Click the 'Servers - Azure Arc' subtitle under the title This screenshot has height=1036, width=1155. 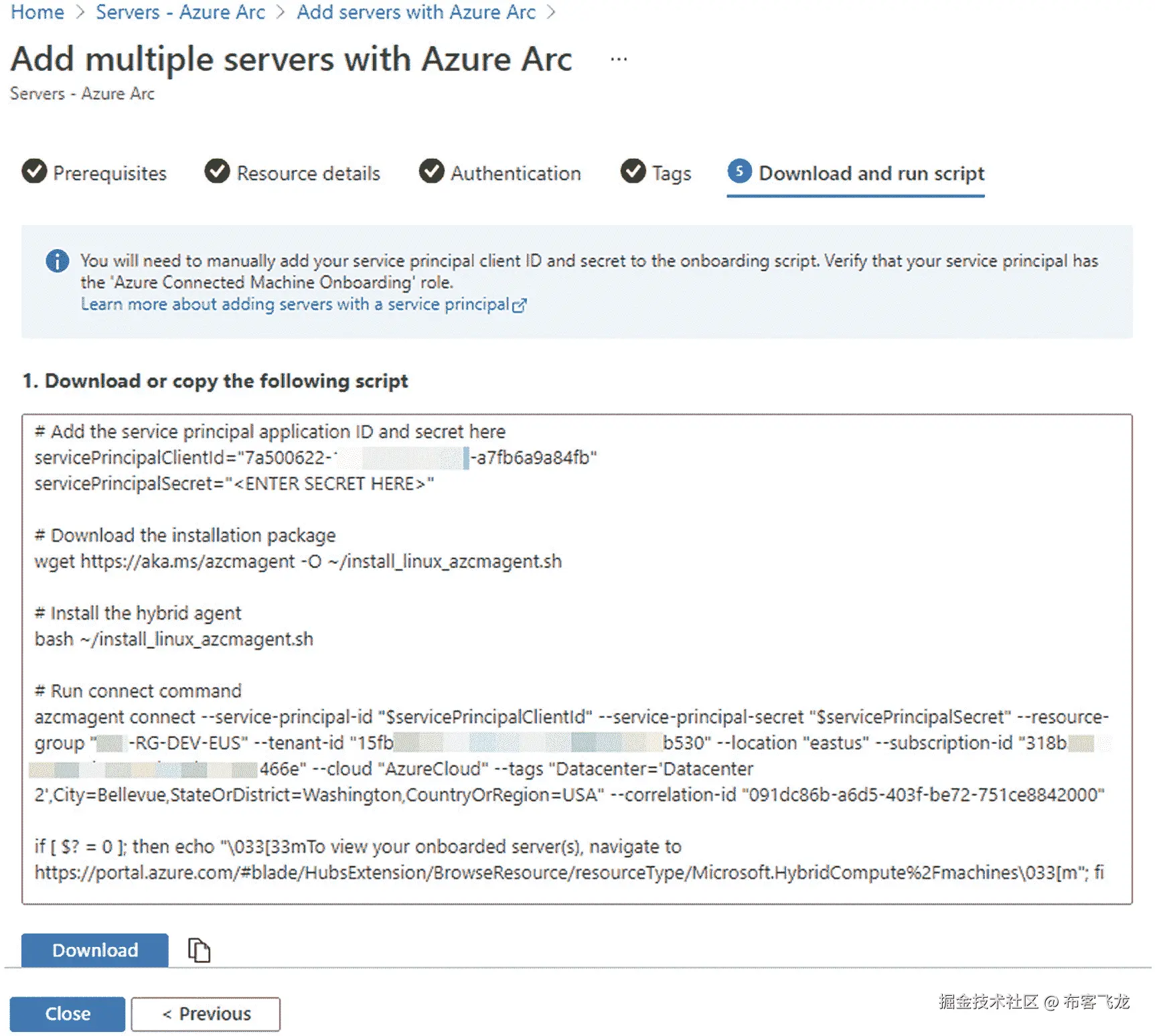tap(82, 94)
